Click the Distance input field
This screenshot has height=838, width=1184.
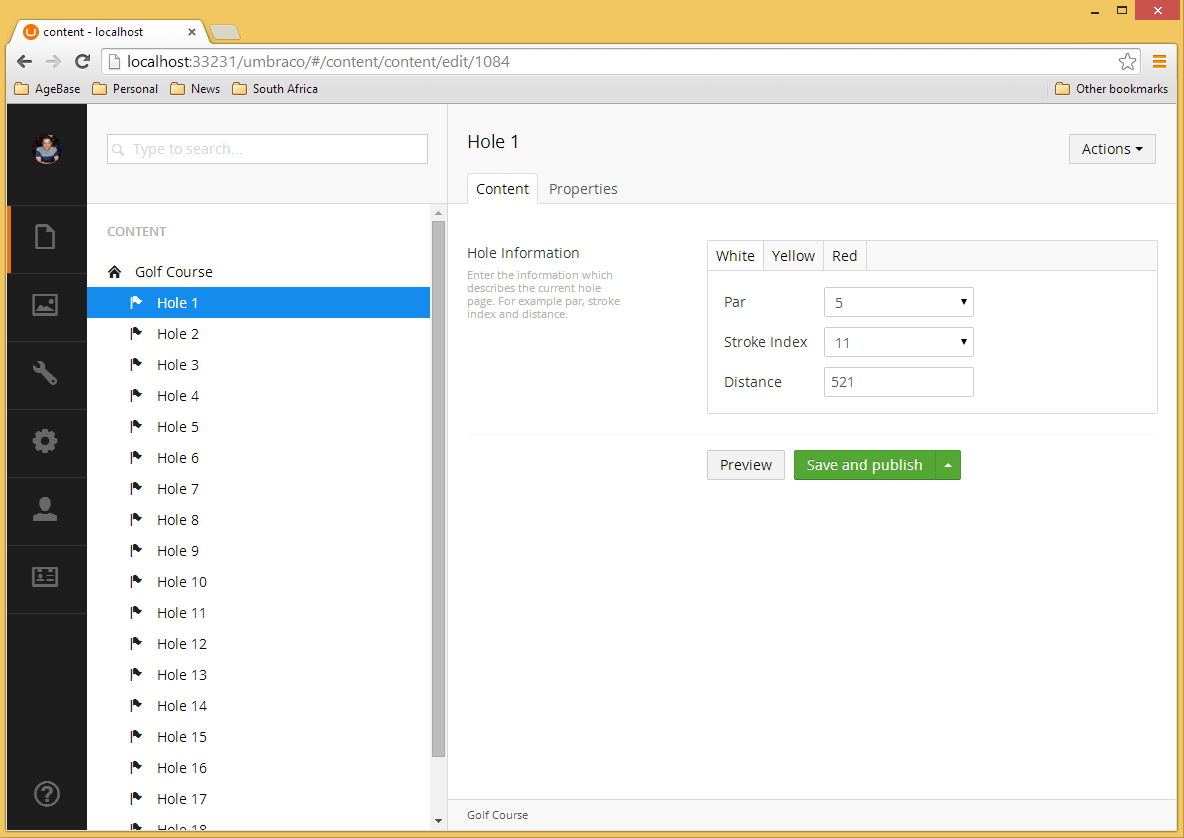[x=898, y=382]
